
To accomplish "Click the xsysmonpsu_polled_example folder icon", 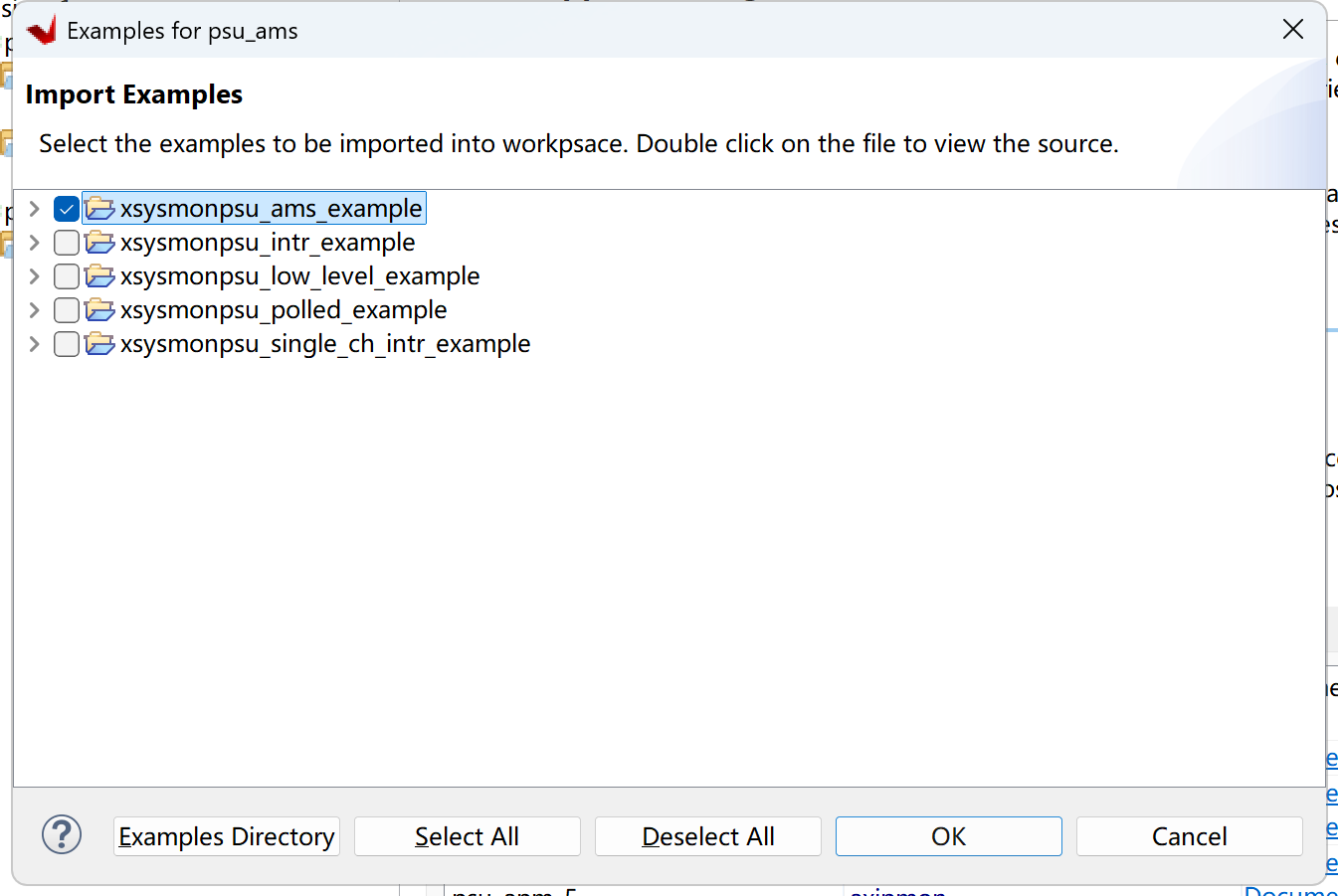I will [x=99, y=310].
